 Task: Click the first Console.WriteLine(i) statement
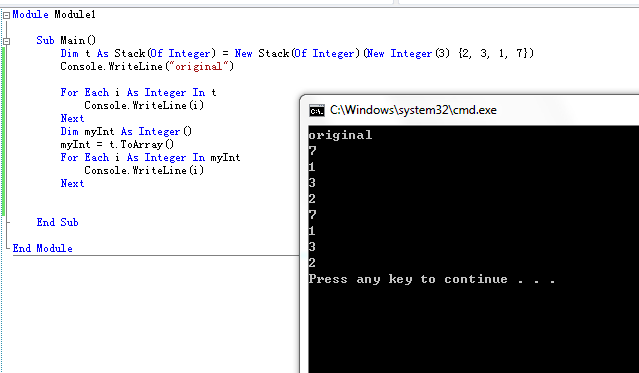click(x=144, y=106)
